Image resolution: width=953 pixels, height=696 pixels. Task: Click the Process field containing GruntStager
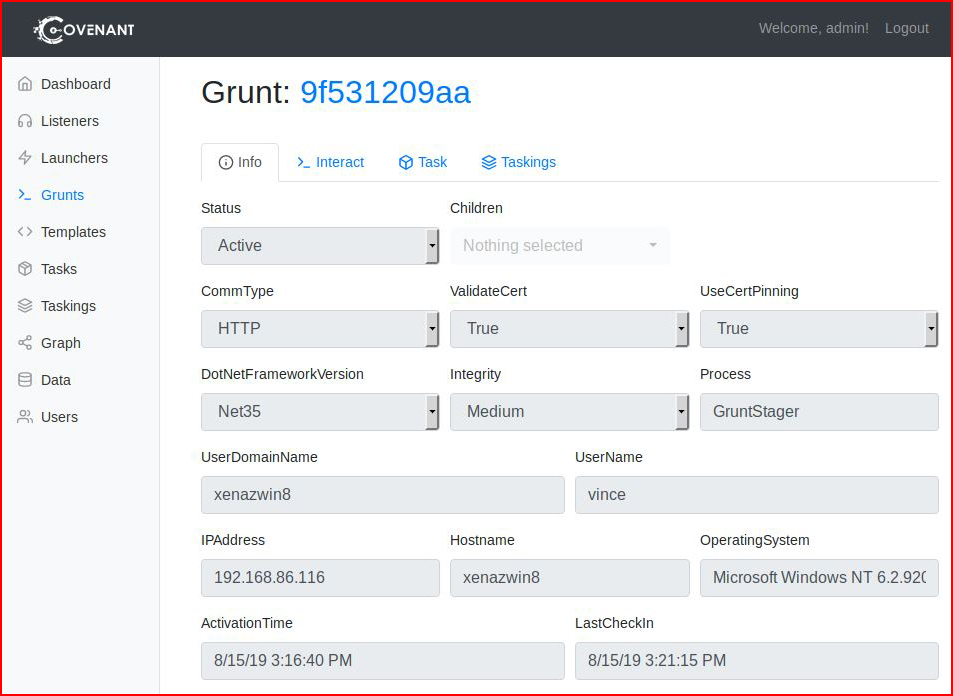point(819,412)
